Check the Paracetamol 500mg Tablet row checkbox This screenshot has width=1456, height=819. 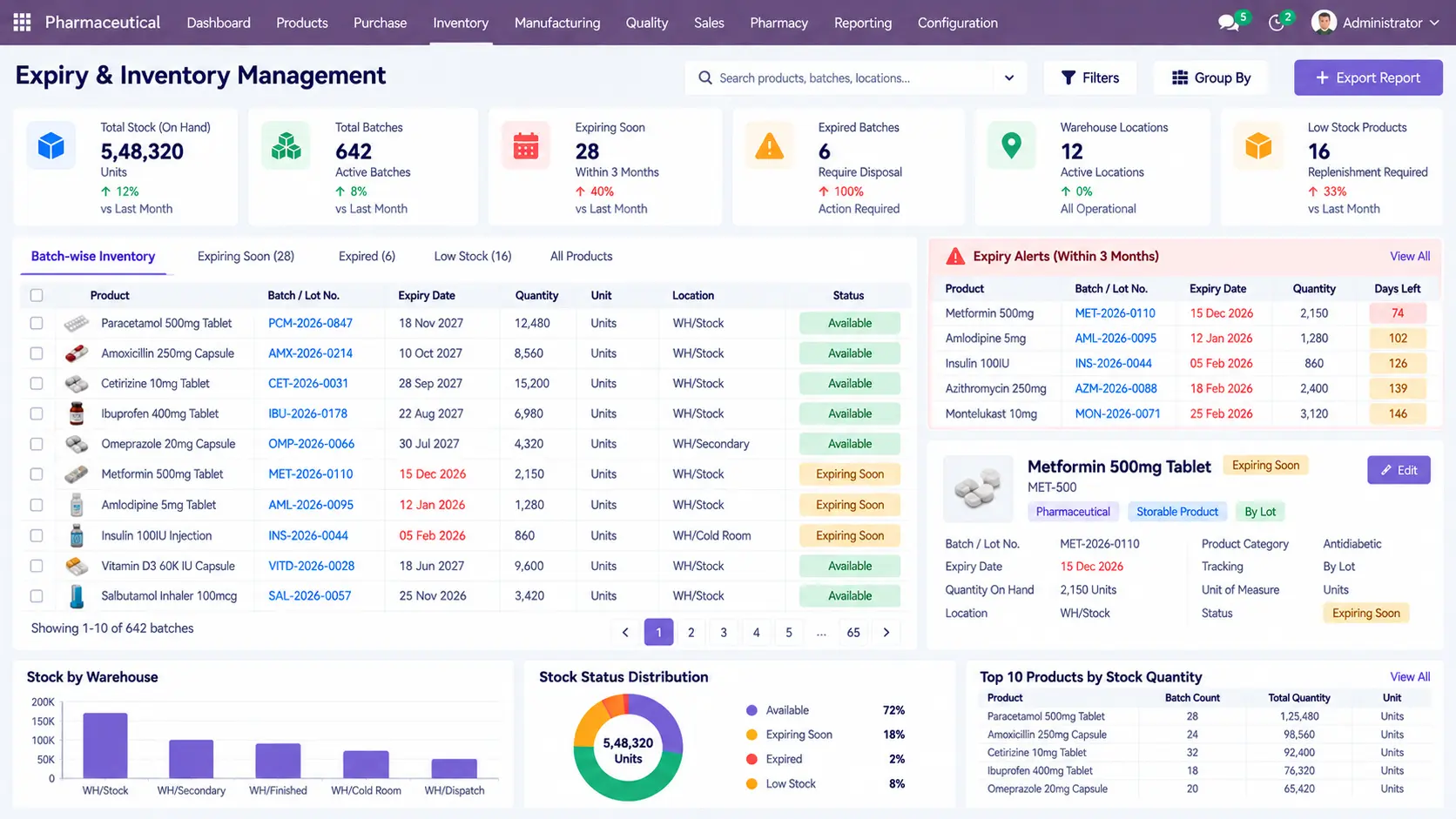(37, 323)
